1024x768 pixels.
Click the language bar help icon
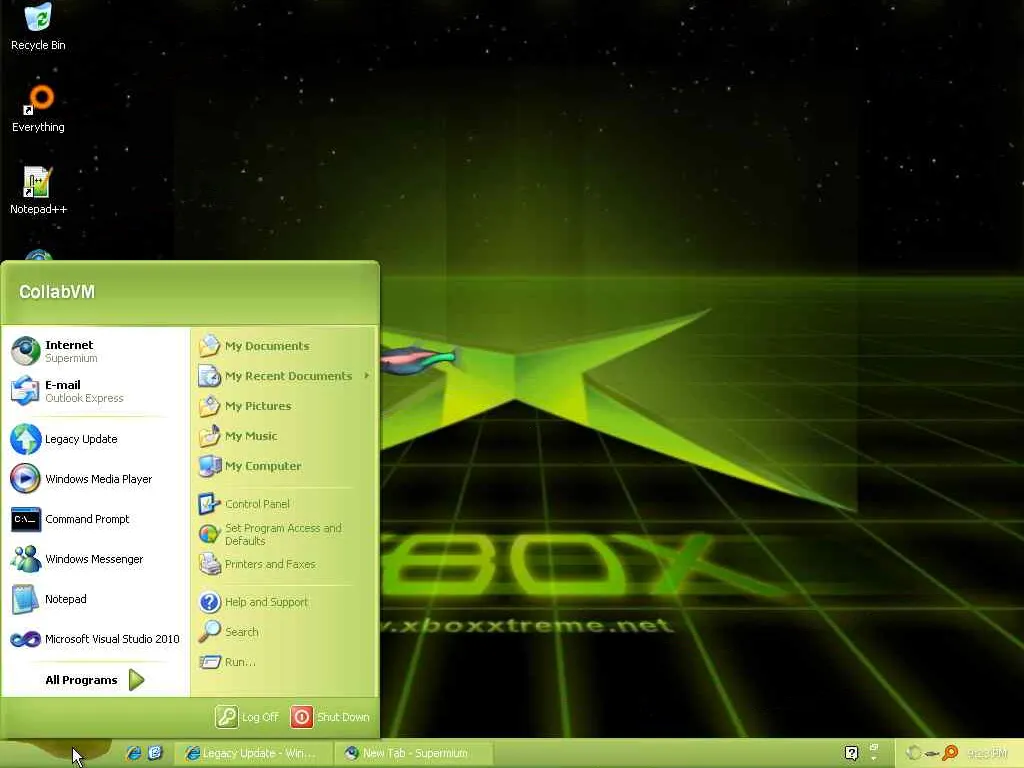pyautogui.click(x=852, y=753)
